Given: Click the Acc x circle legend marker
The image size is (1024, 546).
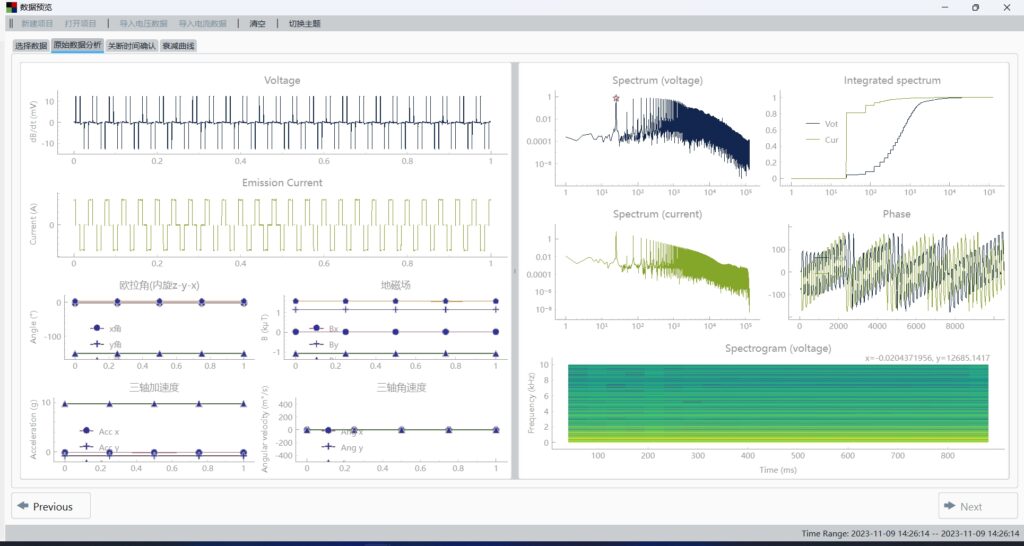Looking at the screenshot, I should [86, 431].
